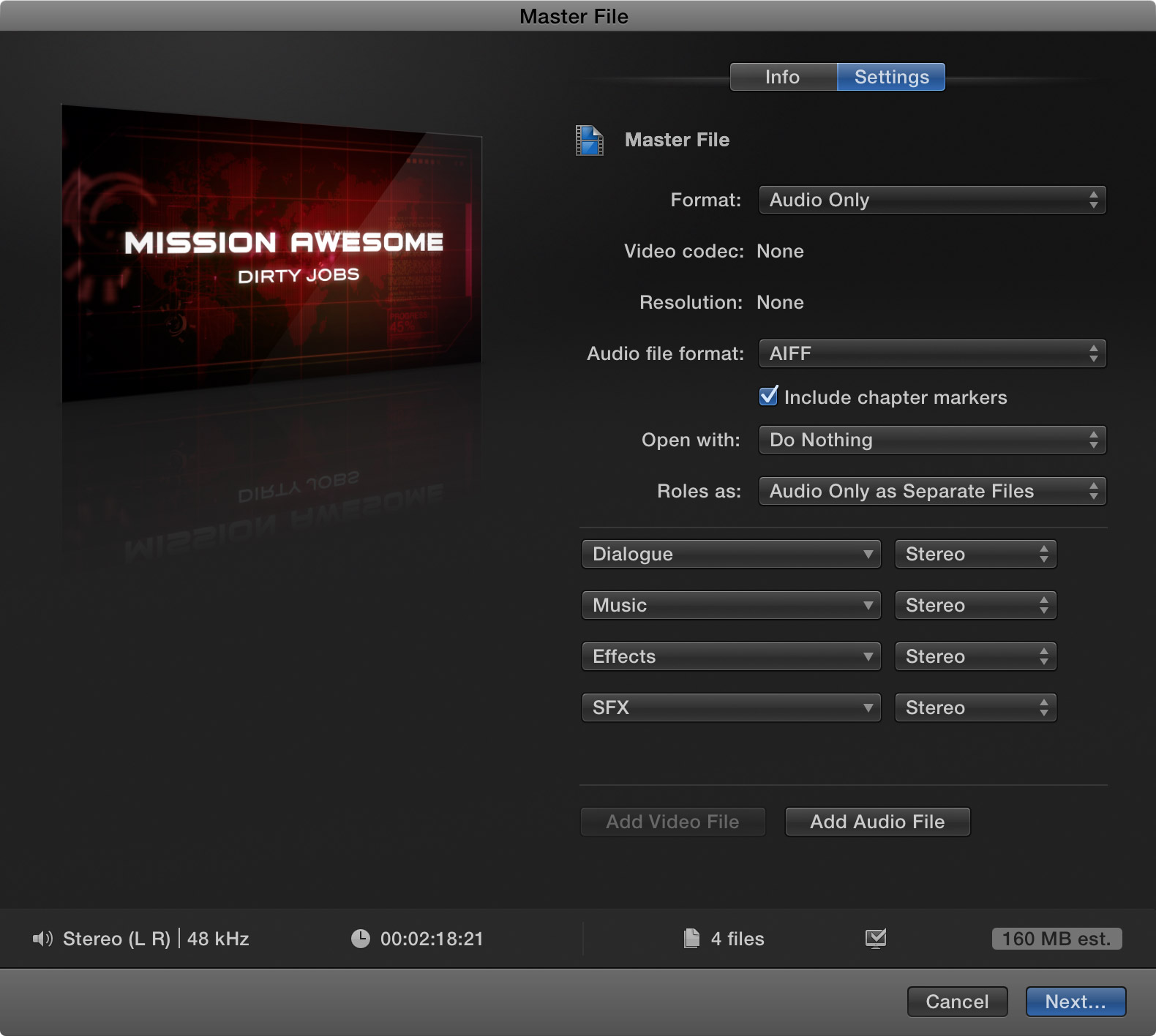Uncheck Include chapter markers checkbox
Screen dimensions: 1156x1036
769,397
